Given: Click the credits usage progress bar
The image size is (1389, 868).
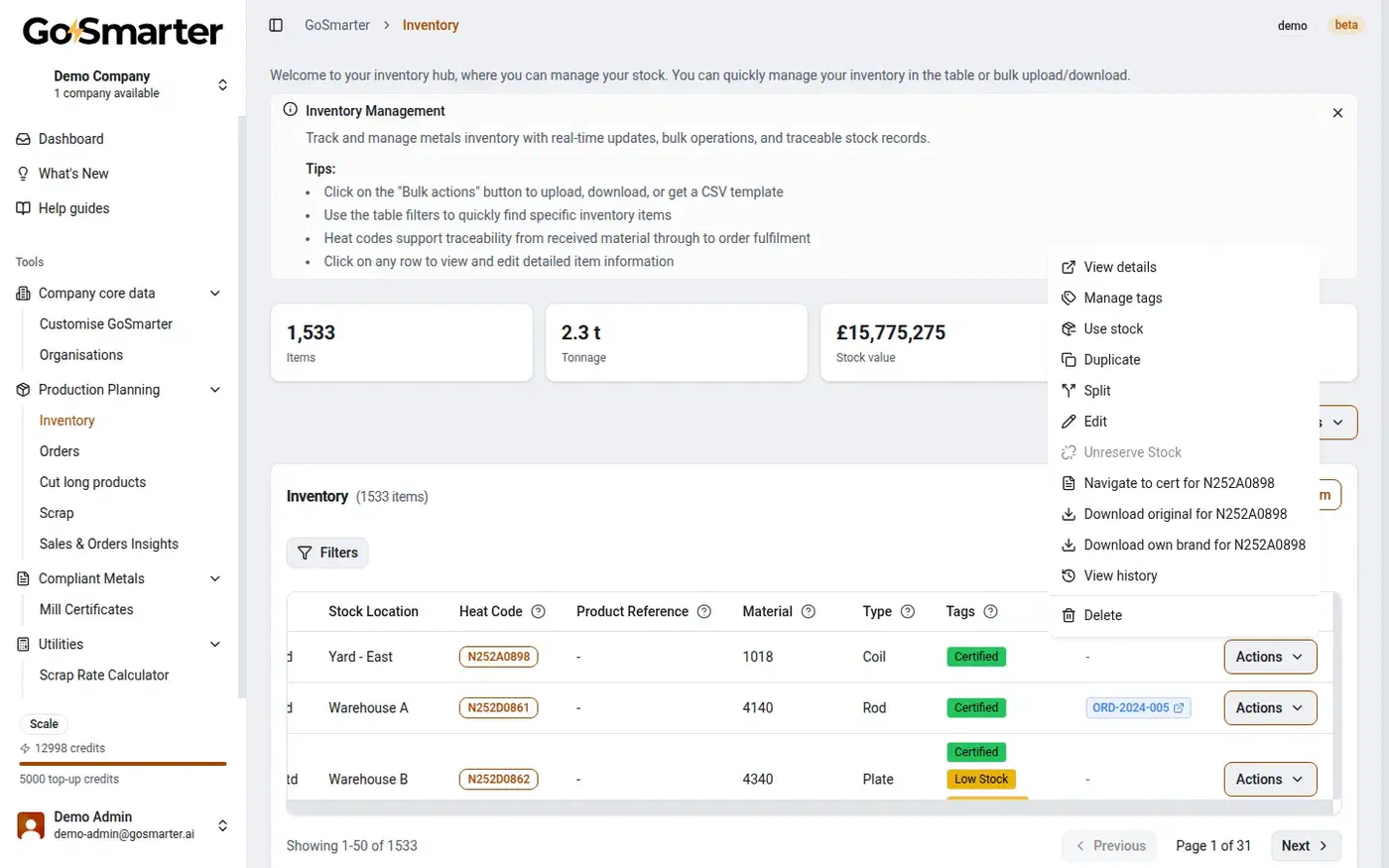Looking at the screenshot, I should 123,764.
